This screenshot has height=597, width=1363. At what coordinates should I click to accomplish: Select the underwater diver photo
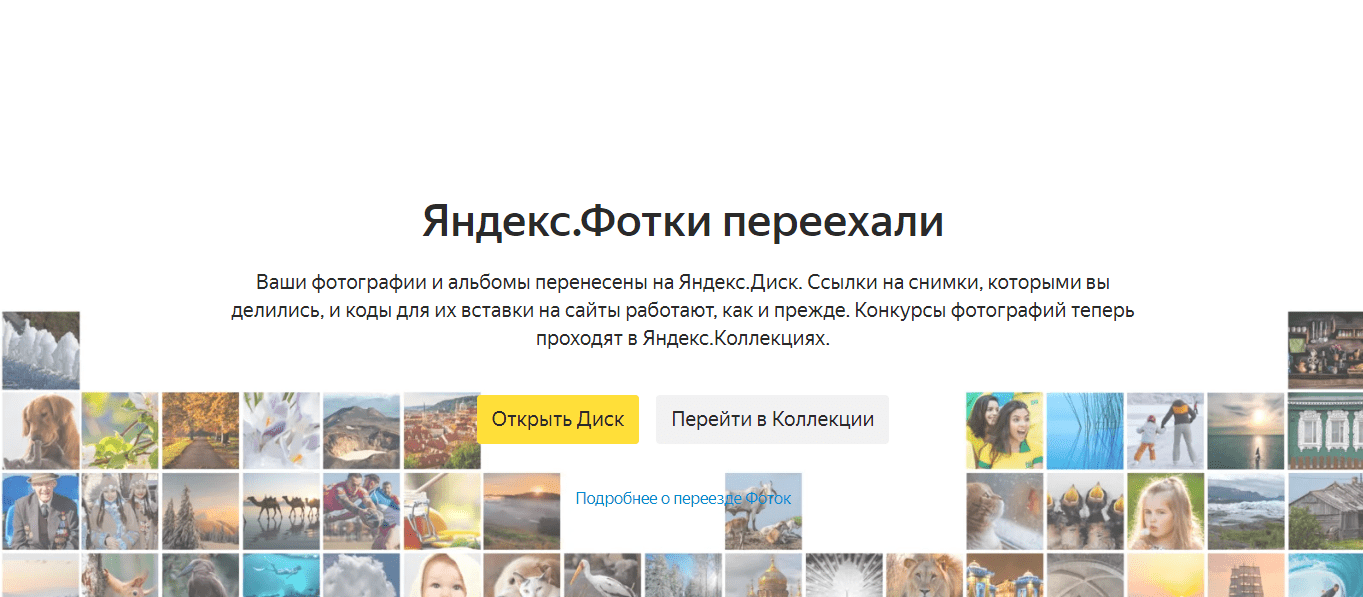click(281, 575)
